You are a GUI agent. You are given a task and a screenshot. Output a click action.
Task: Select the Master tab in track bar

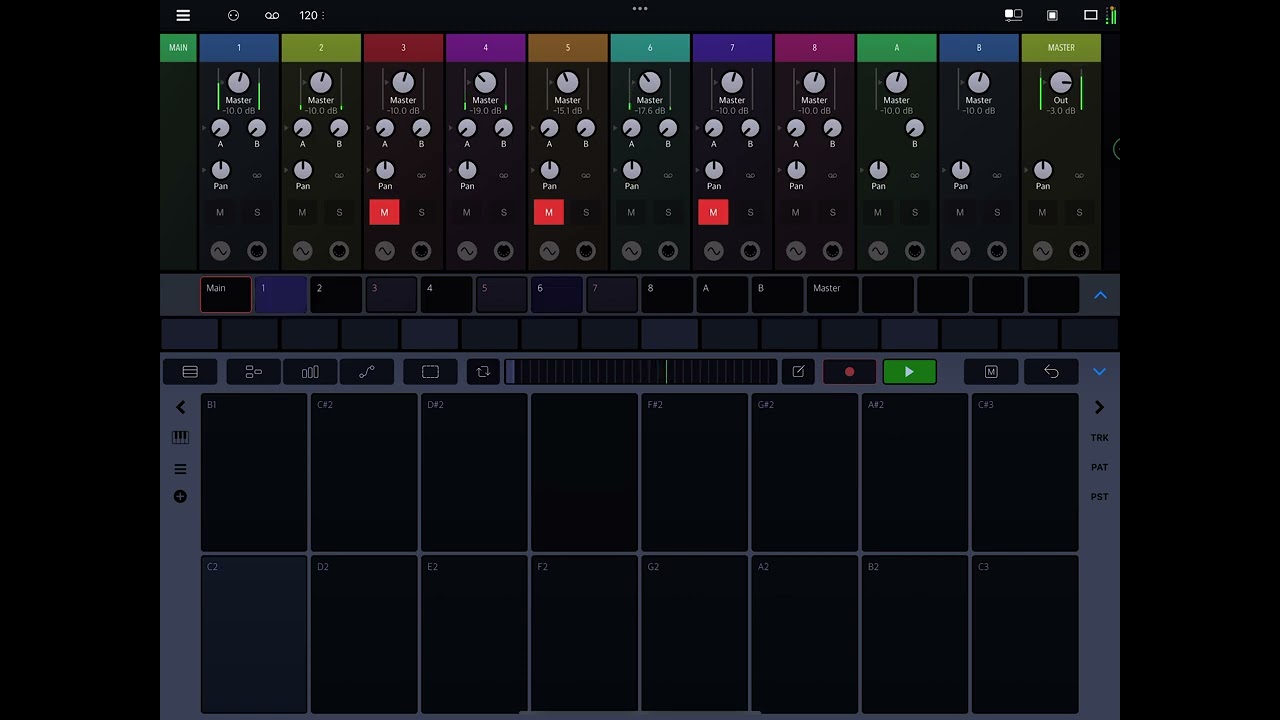[832, 295]
